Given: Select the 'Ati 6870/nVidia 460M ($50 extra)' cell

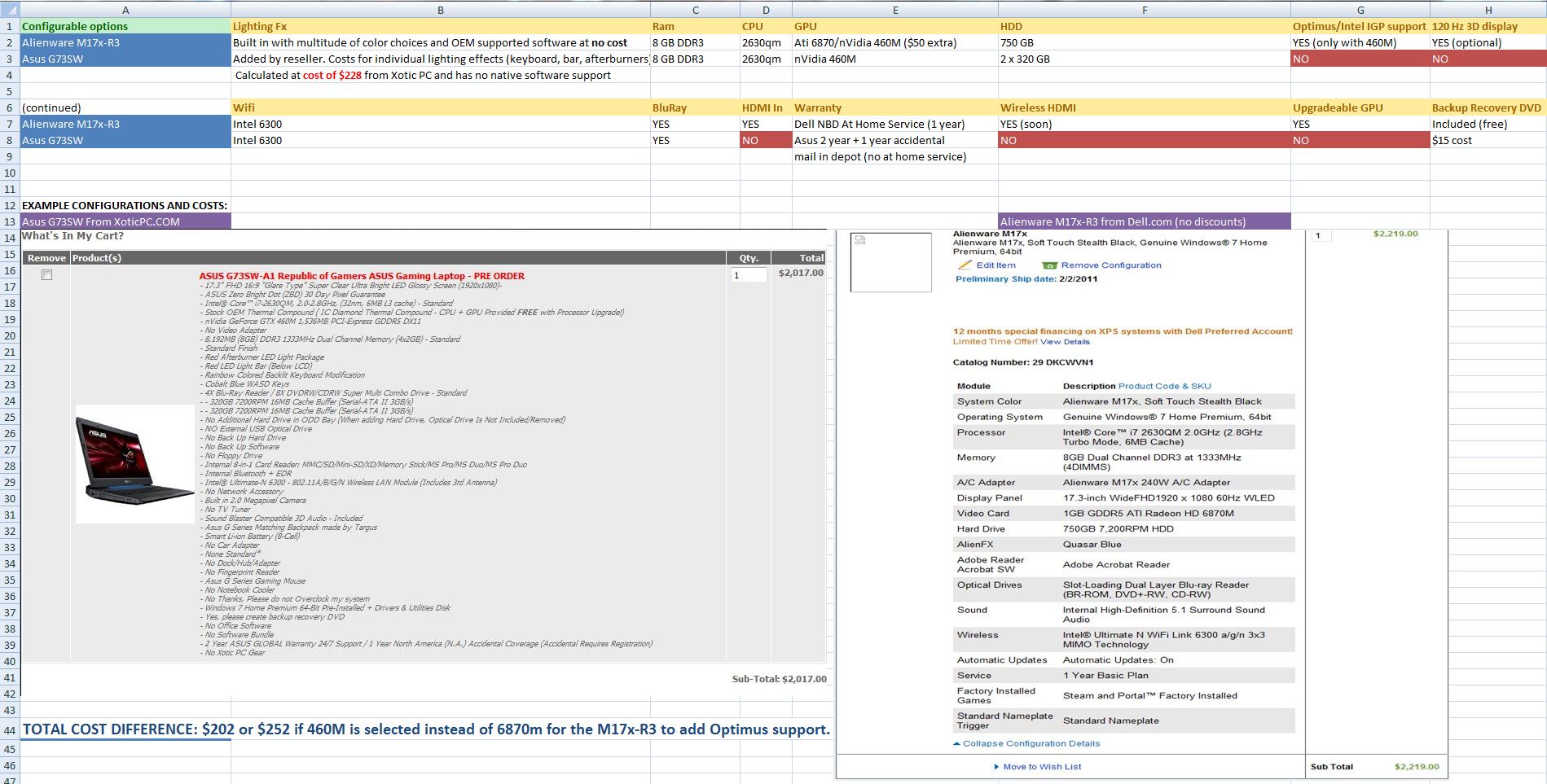Looking at the screenshot, I should click(x=895, y=42).
